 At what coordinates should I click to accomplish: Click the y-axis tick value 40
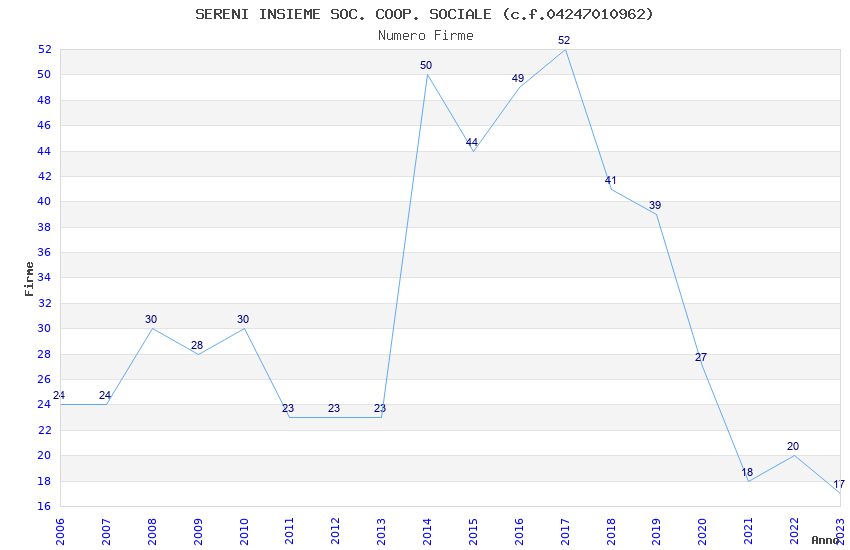[44, 202]
